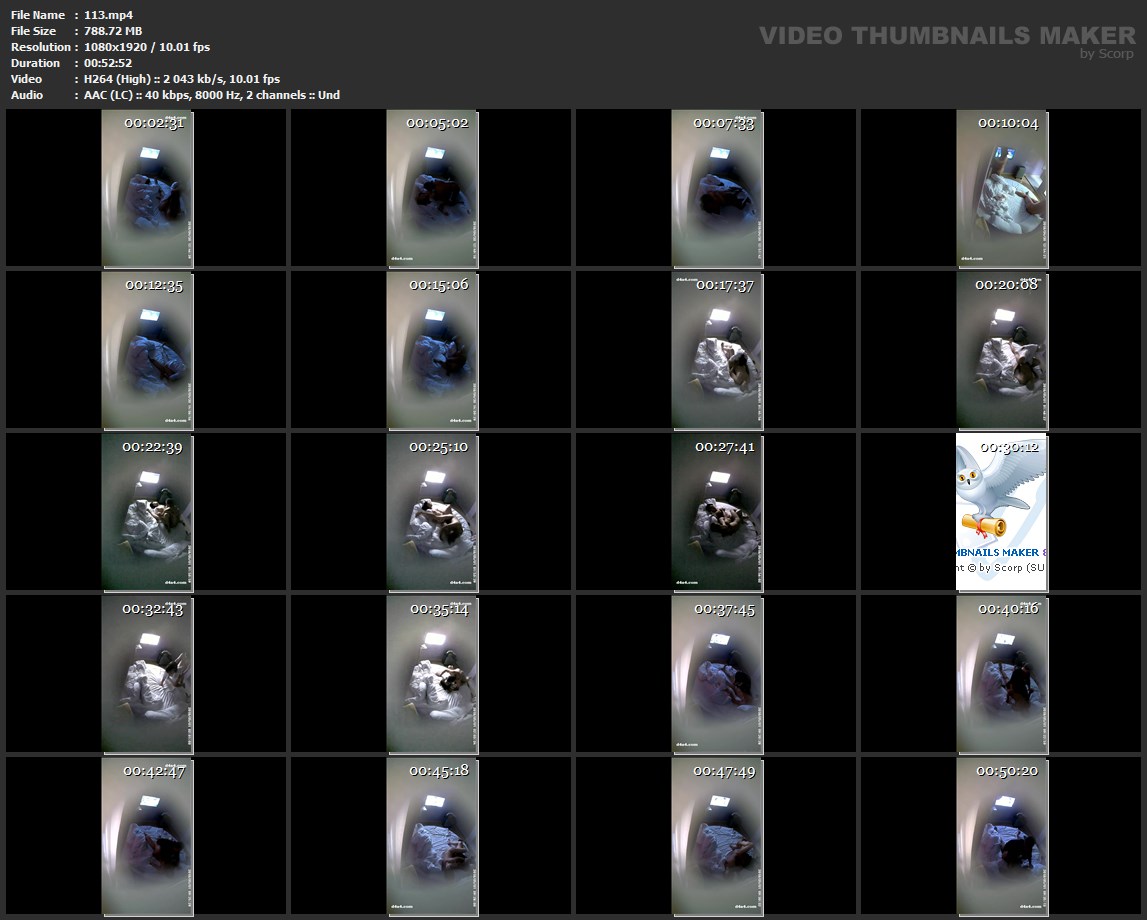Select the video codec line starting "H264 (High)"
The image size is (1147, 920).
182,79
